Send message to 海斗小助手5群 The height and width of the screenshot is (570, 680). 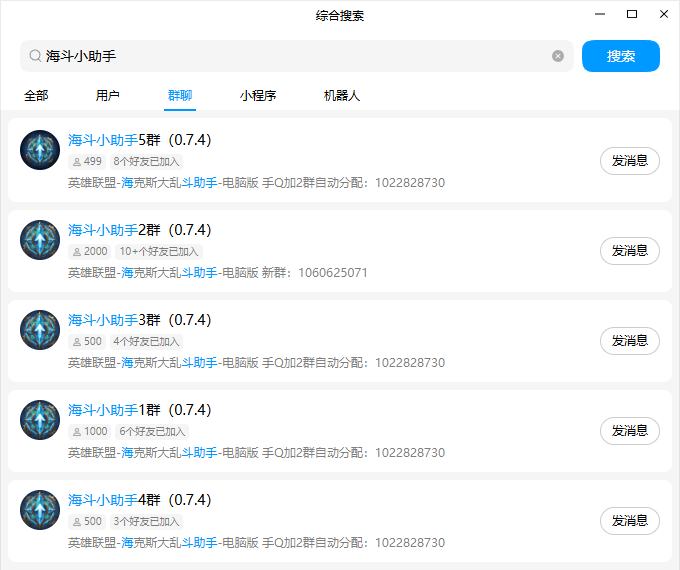click(630, 161)
